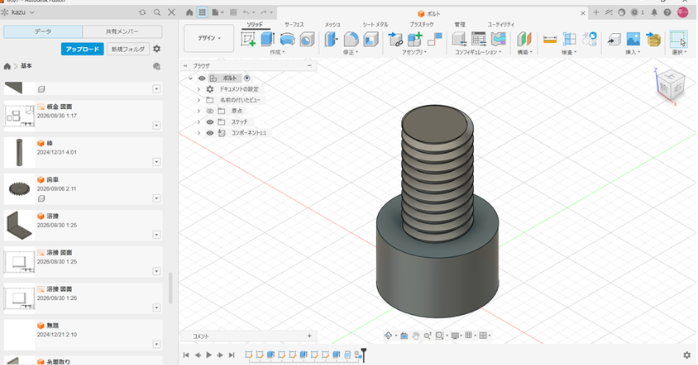
Task: Expand the 原点 tree node
Action: pos(199,111)
